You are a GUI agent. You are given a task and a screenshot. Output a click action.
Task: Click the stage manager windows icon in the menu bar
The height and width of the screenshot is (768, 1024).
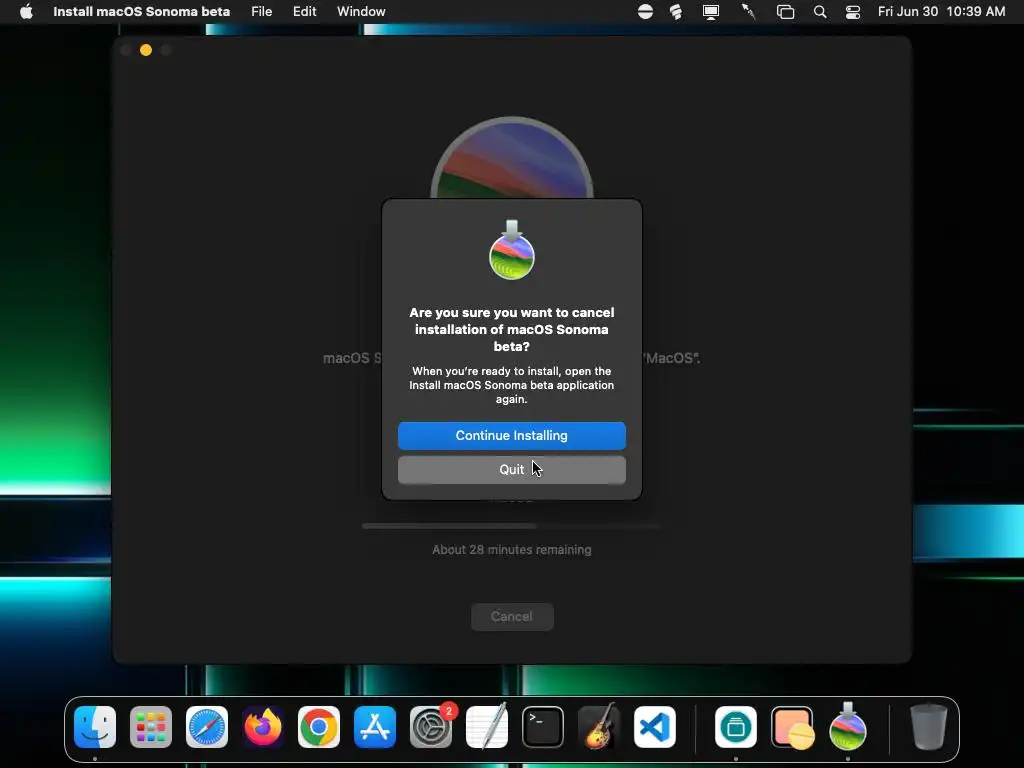pos(785,12)
